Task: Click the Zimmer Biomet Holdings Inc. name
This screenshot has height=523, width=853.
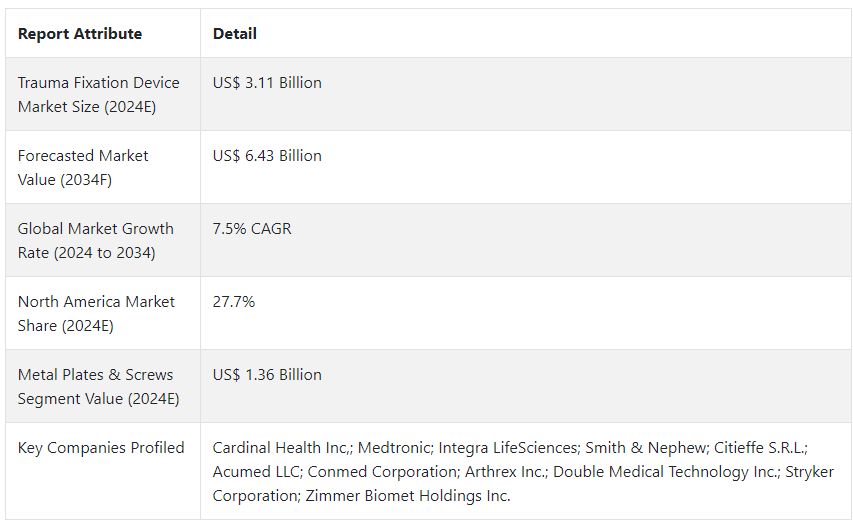Action: [x=408, y=496]
